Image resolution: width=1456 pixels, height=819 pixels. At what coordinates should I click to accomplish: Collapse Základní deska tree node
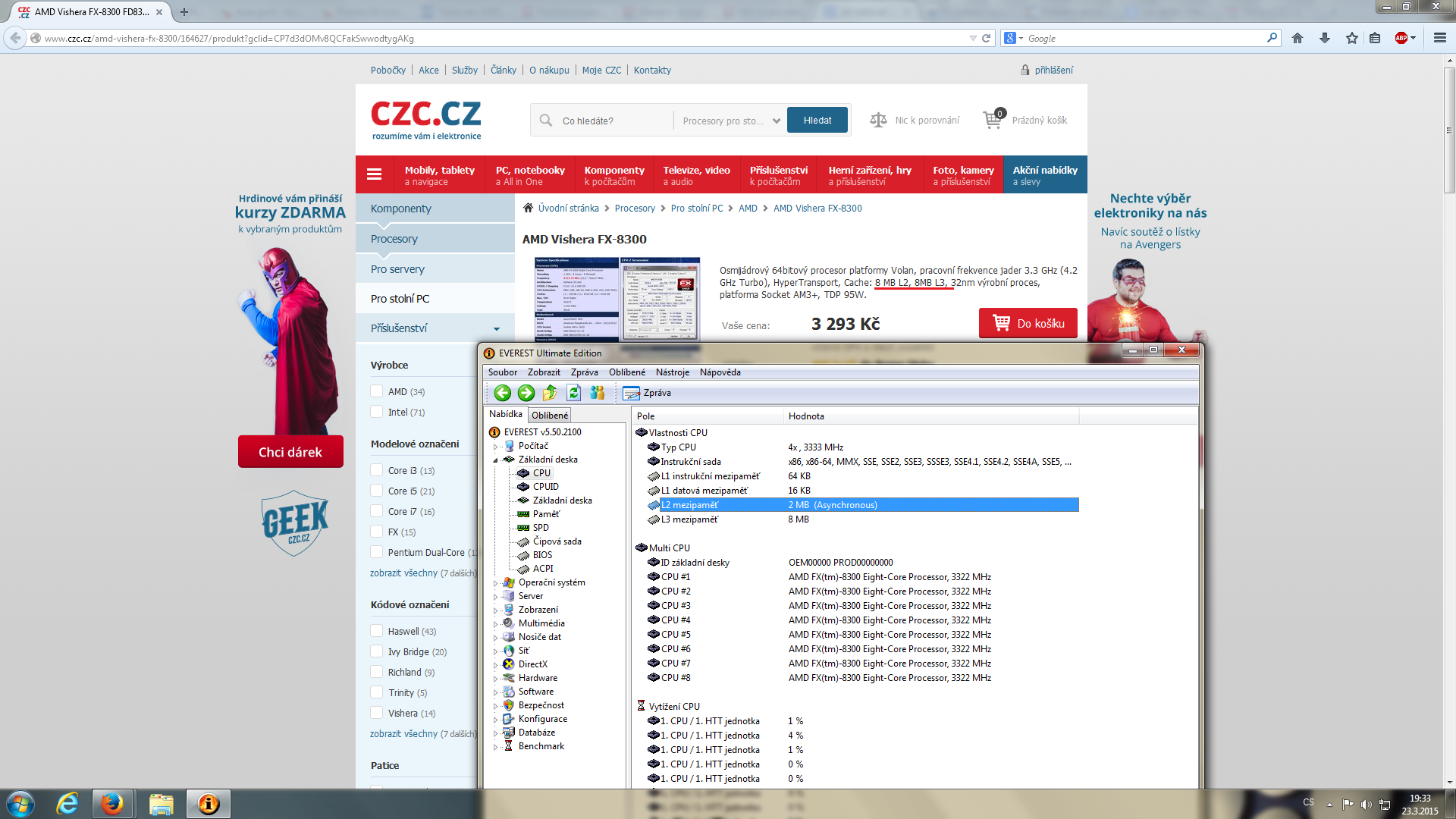(496, 460)
